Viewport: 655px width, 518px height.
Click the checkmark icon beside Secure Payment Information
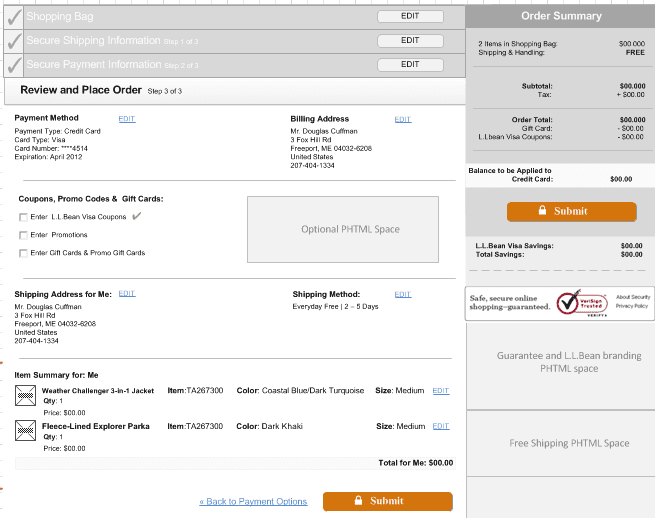[14, 65]
